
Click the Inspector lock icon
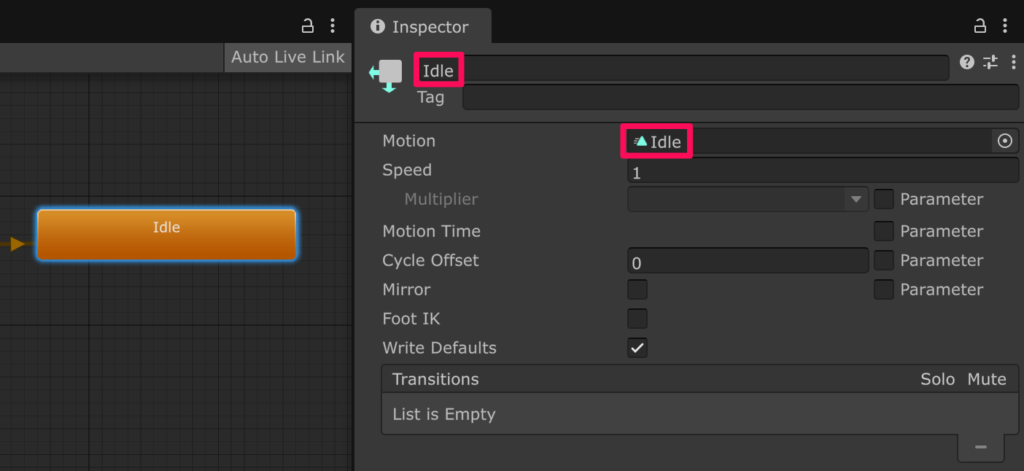pyautogui.click(x=981, y=26)
